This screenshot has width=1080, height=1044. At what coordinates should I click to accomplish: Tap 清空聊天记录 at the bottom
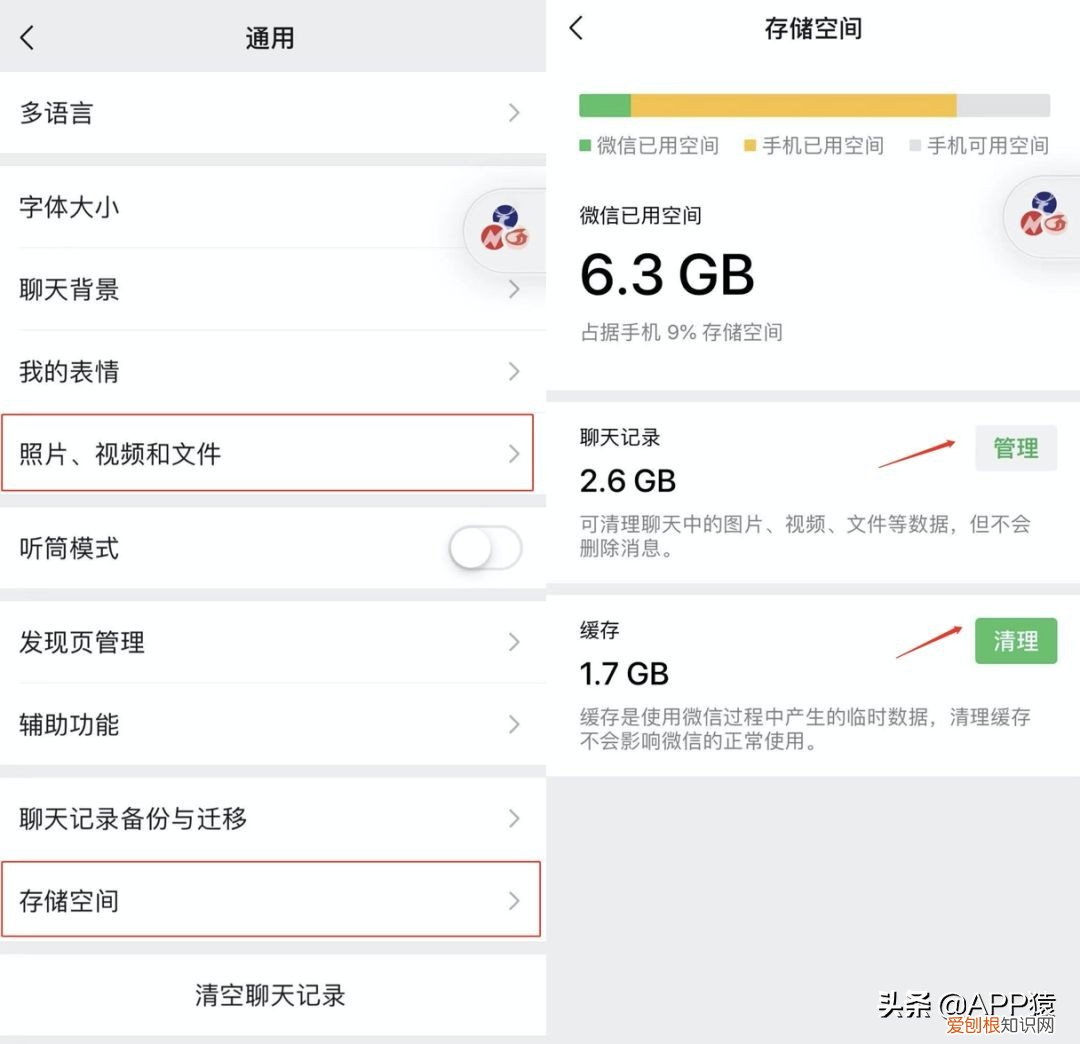coord(270,995)
